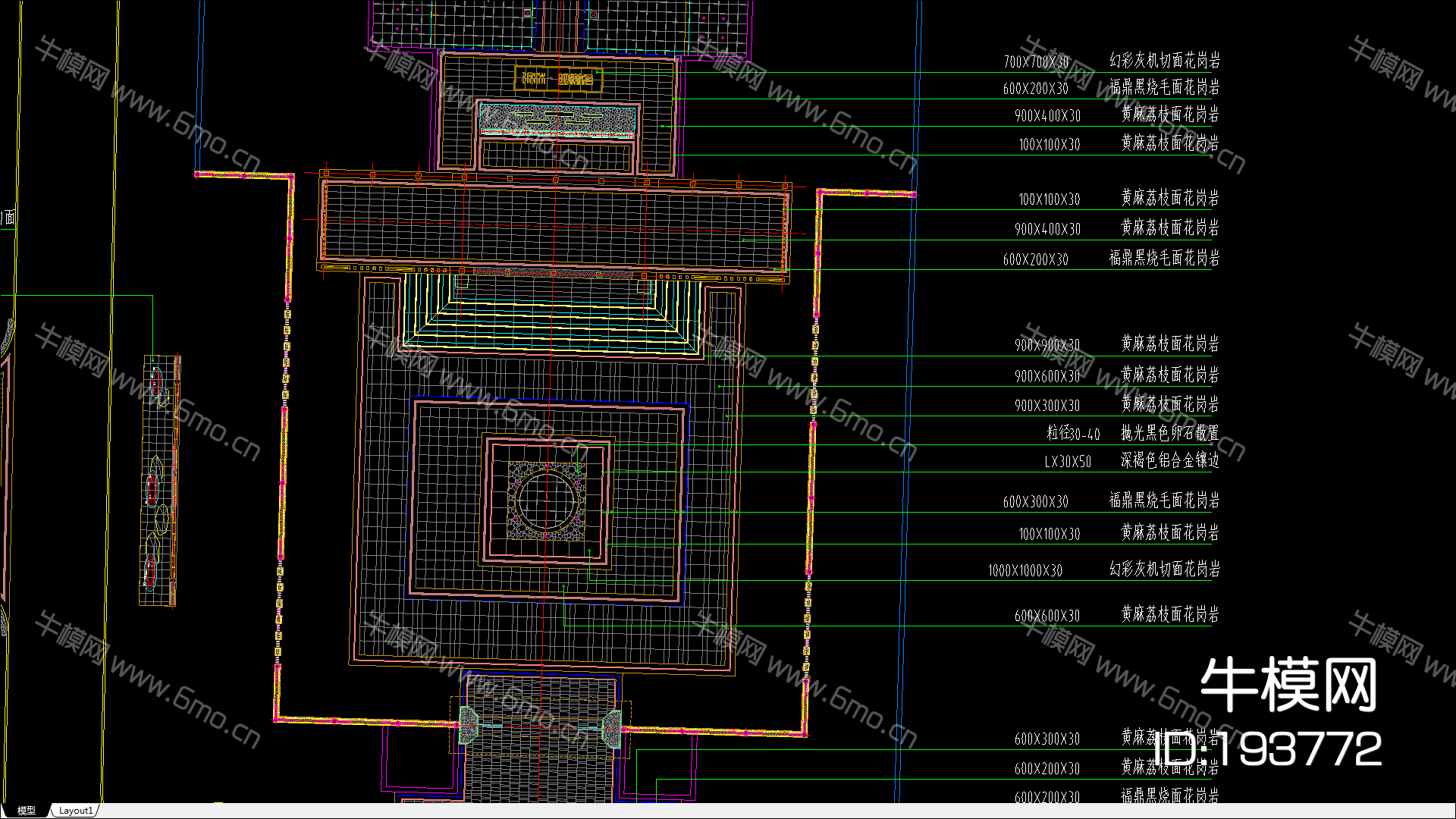Select the LX30X50 annotation label
This screenshot has height=819, width=1456.
(1067, 462)
